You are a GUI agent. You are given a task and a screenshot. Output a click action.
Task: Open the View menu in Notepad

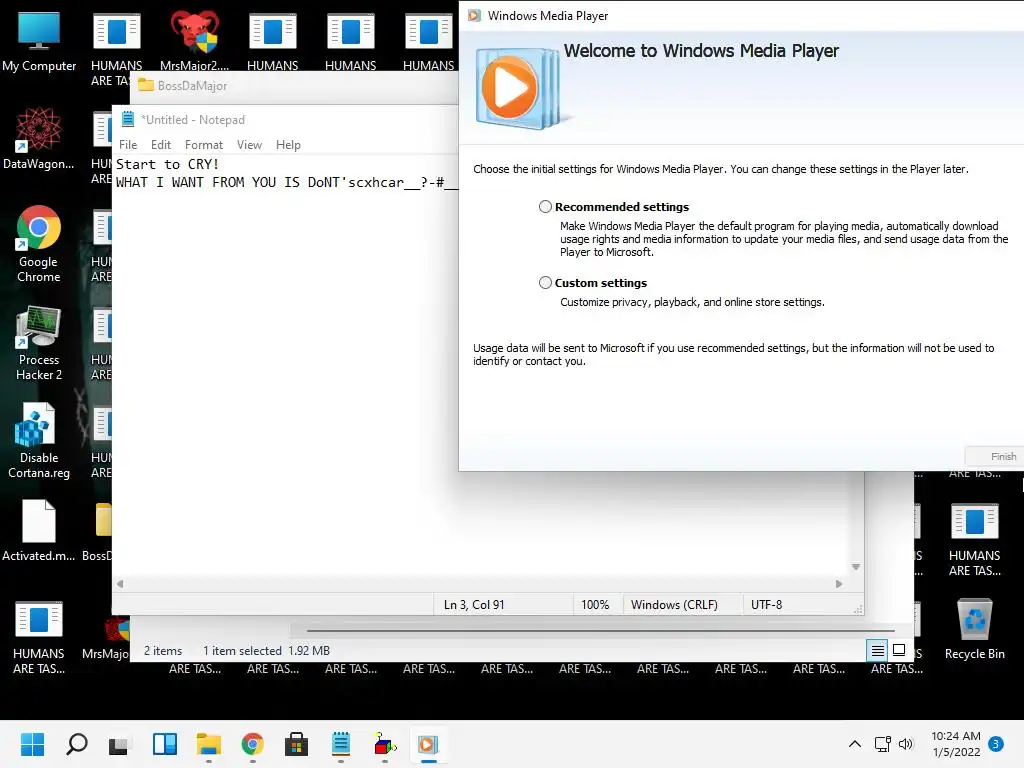click(249, 145)
